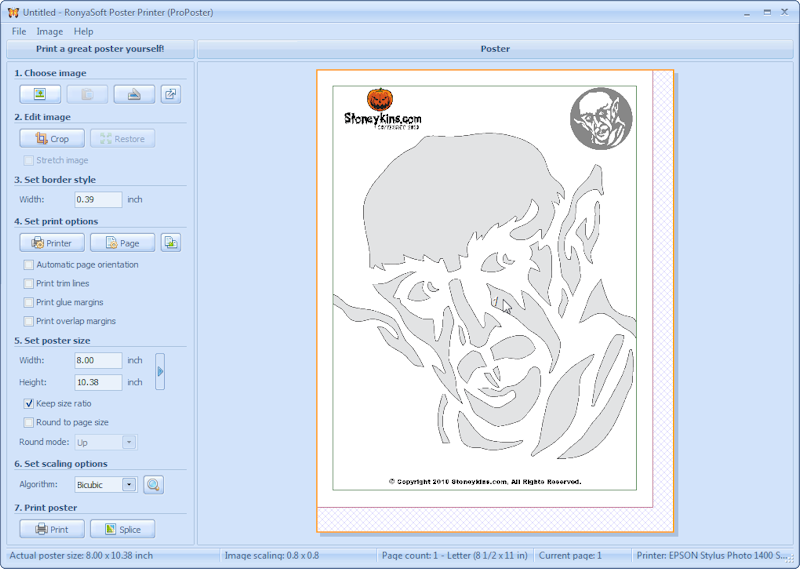Click the icon next to the Page button
Viewport: 800px width, 569px height.
(x=171, y=243)
